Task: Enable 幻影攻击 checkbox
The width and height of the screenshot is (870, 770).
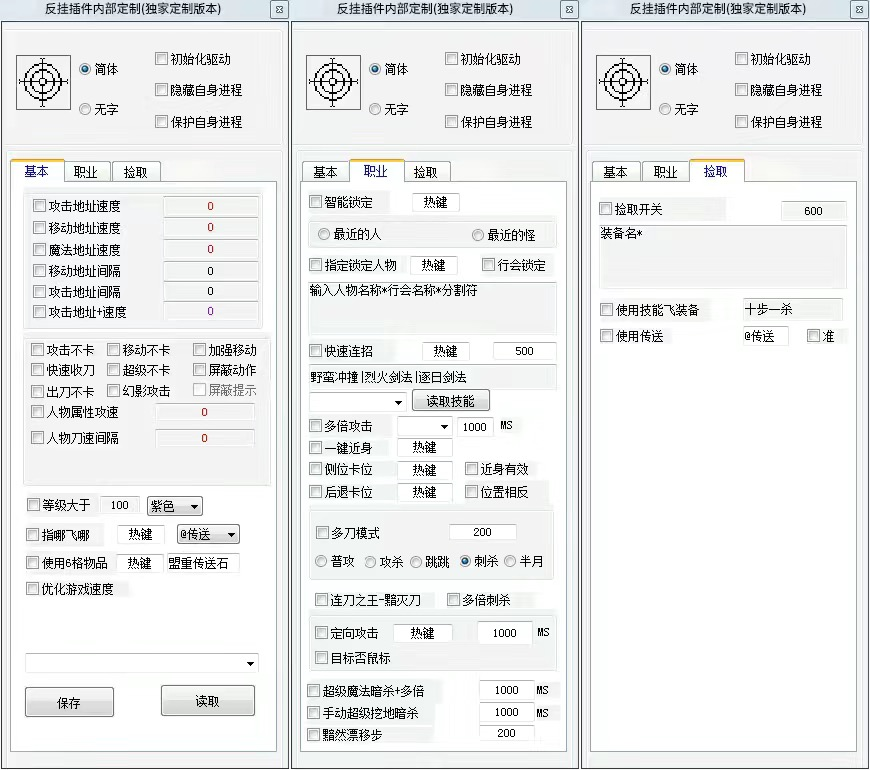Action: tap(114, 391)
